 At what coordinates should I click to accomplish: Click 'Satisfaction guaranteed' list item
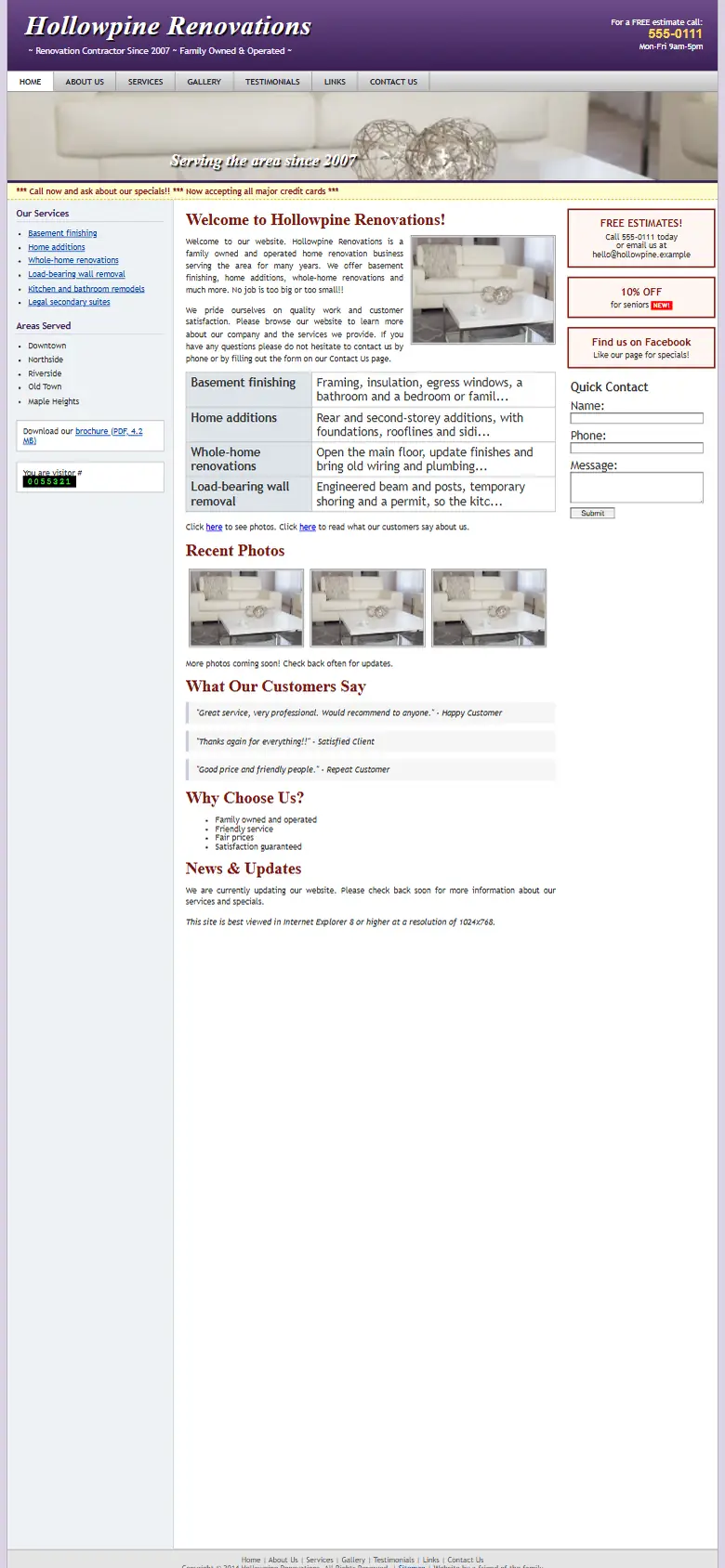(258, 847)
